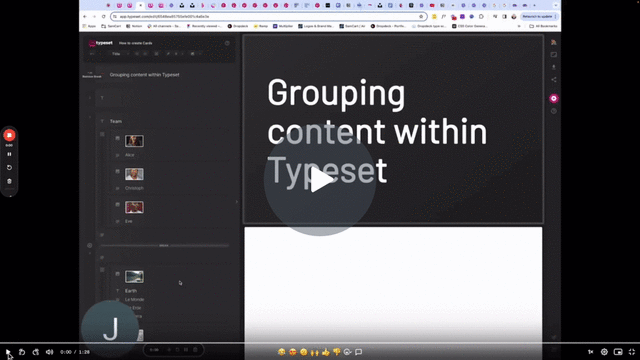640x360 pixels.
Task: Click the layout icon in the right sidebar
Action: 553,55
